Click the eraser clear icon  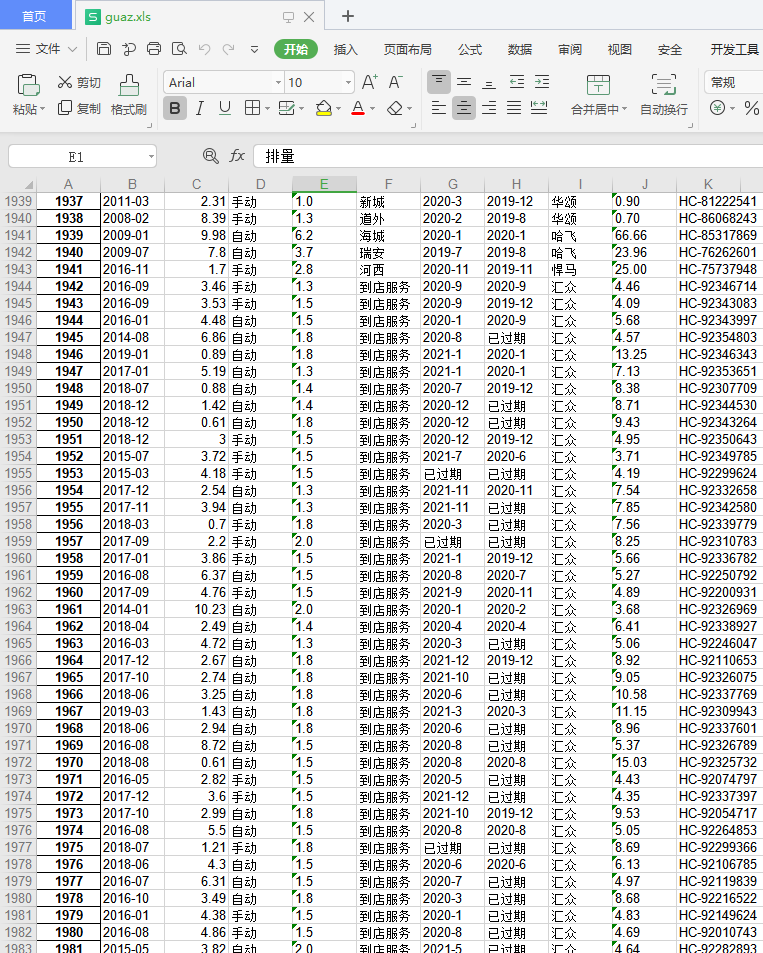pos(395,108)
